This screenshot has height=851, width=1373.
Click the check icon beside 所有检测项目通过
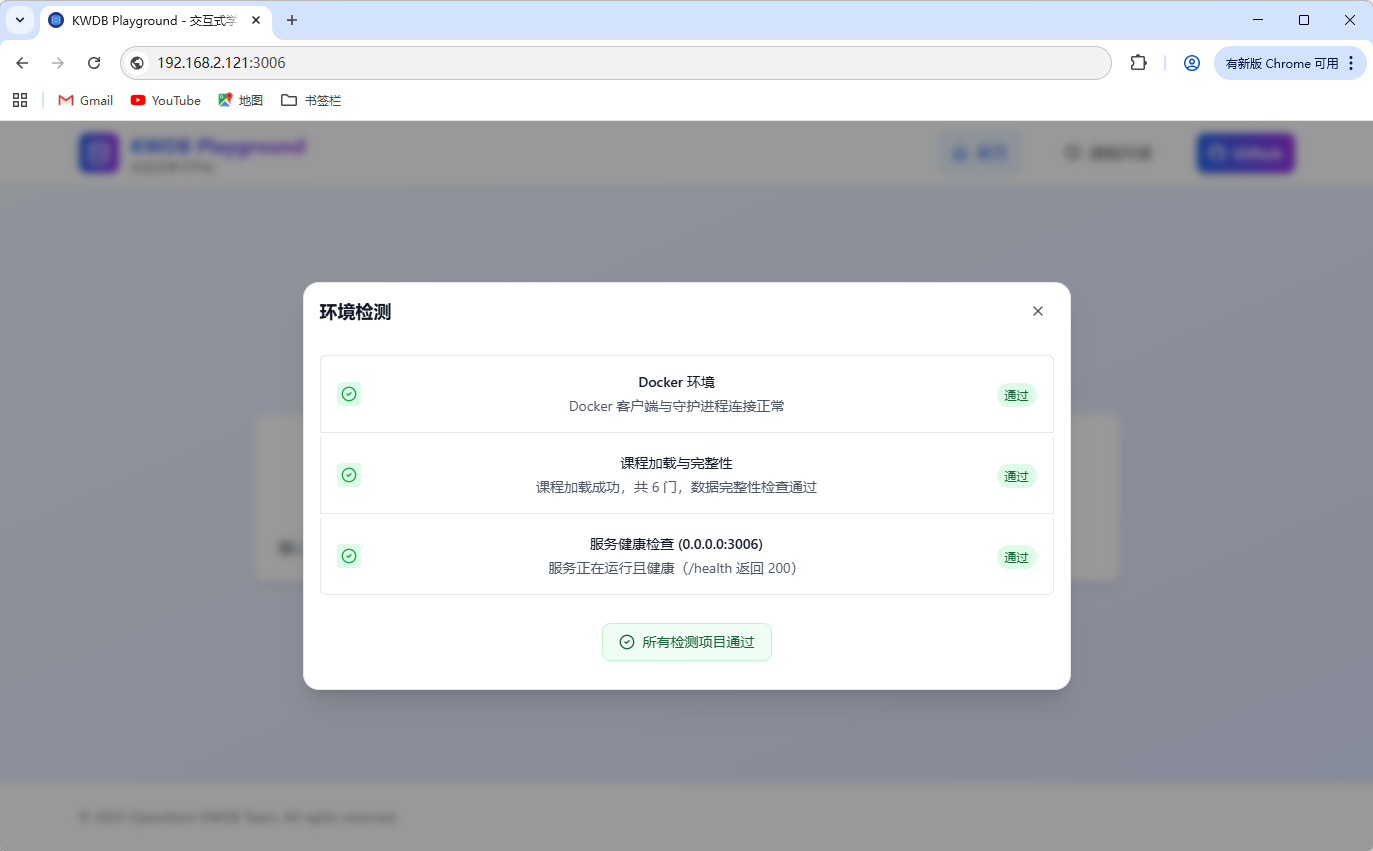coord(627,642)
